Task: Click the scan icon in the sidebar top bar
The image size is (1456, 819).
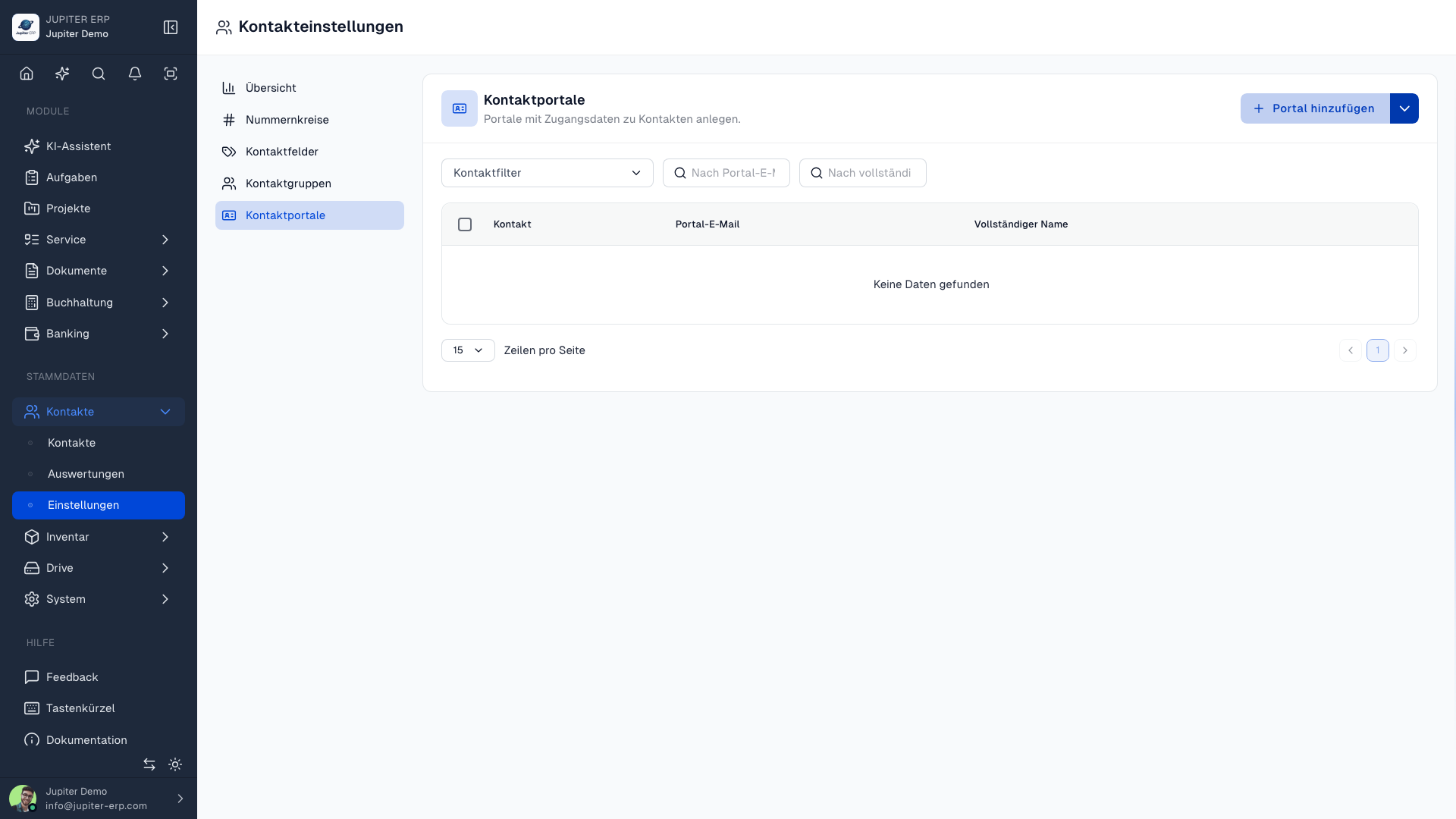Action: (x=171, y=74)
